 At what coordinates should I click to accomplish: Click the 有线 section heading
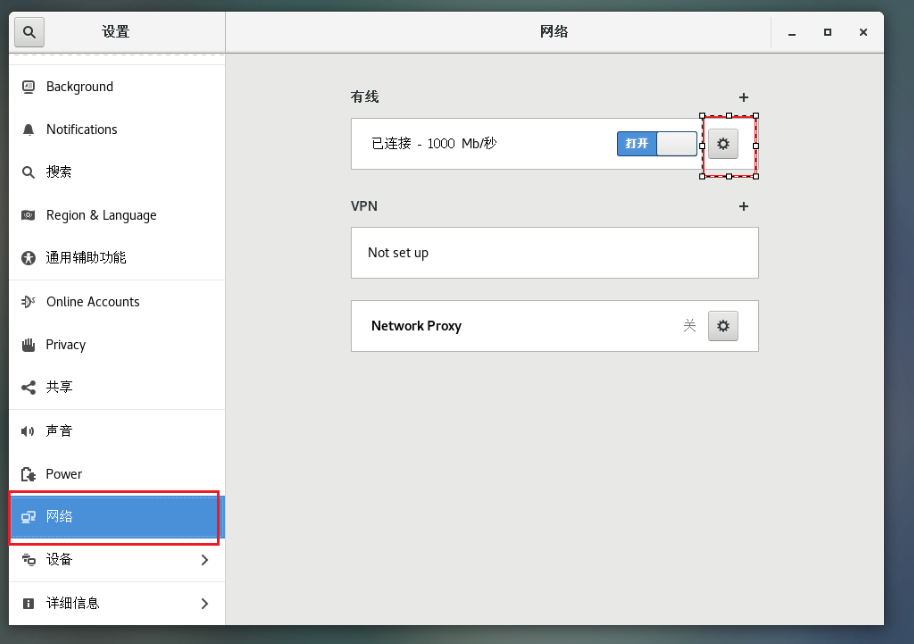click(x=365, y=97)
